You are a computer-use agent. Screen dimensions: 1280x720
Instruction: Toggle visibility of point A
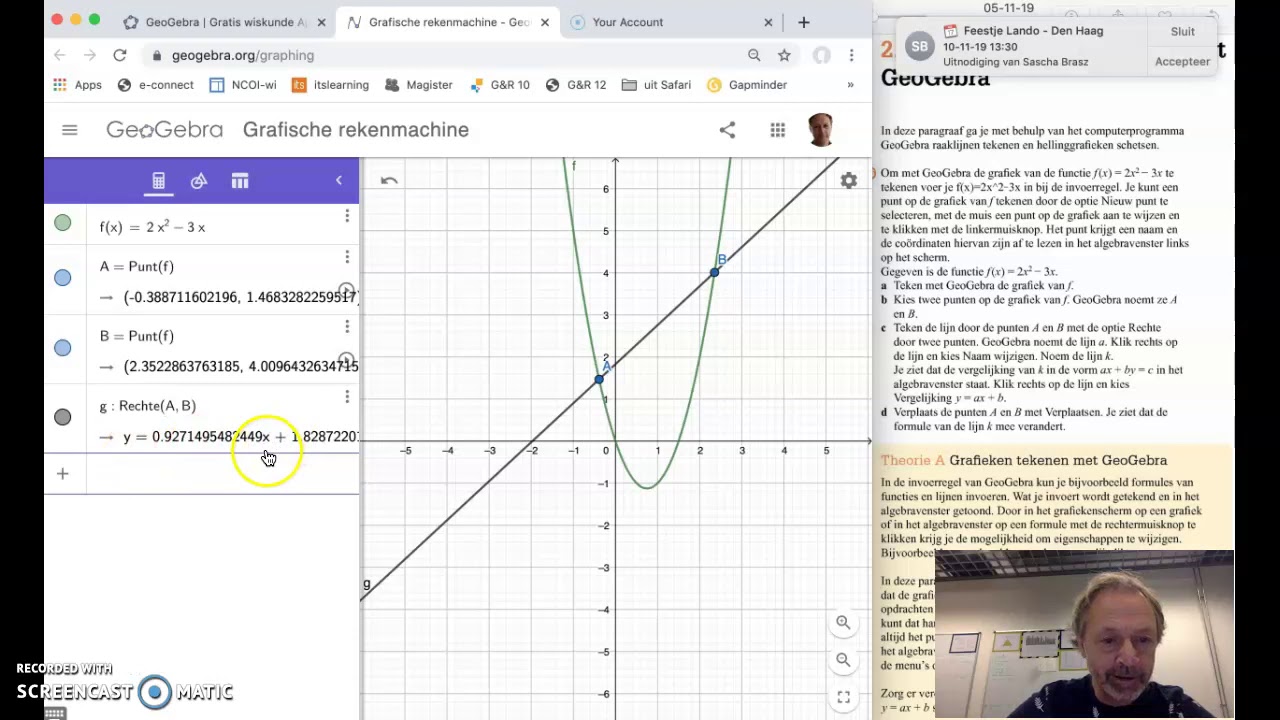pos(63,277)
